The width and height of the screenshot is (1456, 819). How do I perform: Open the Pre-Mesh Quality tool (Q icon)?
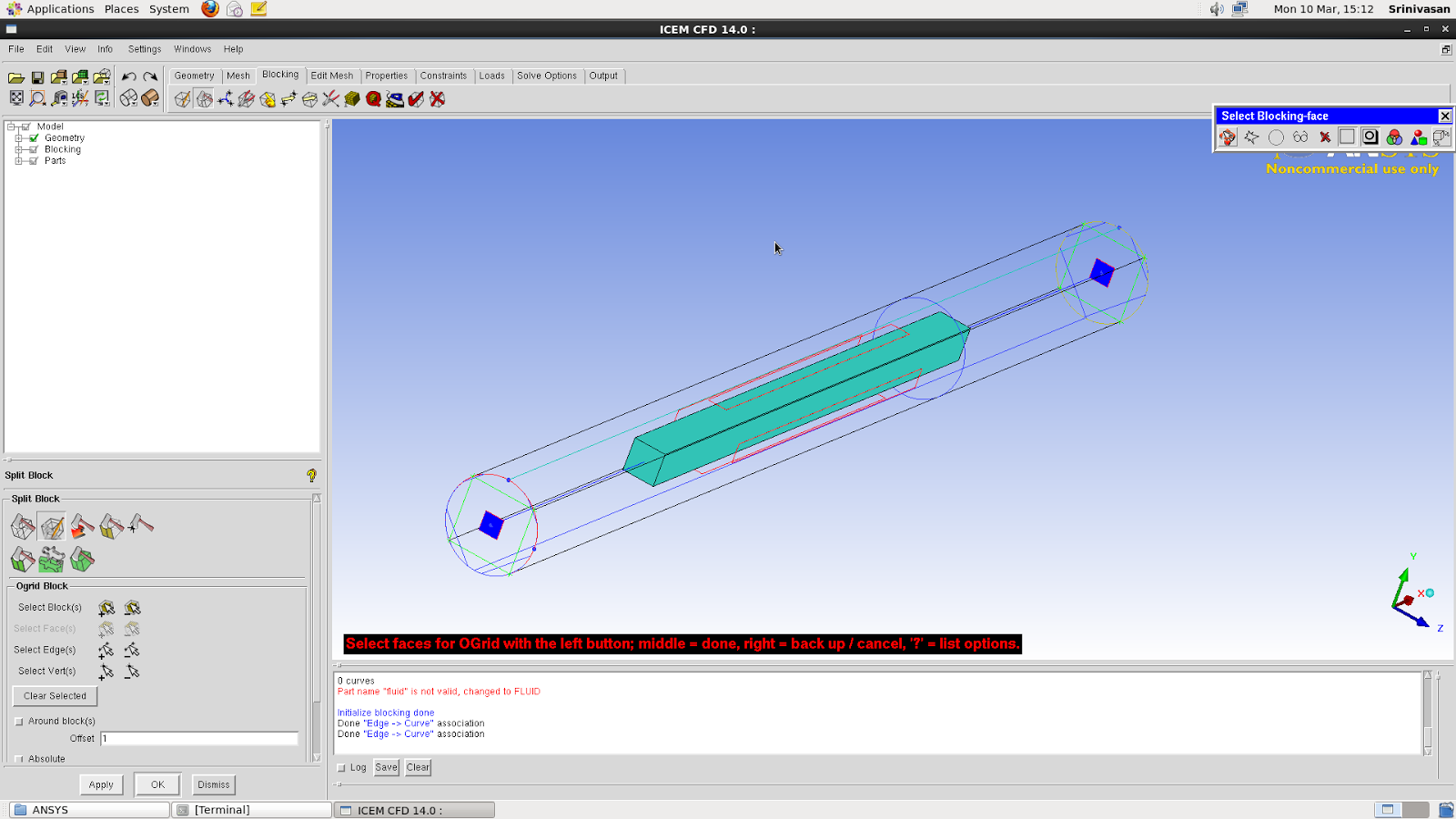(371, 99)
